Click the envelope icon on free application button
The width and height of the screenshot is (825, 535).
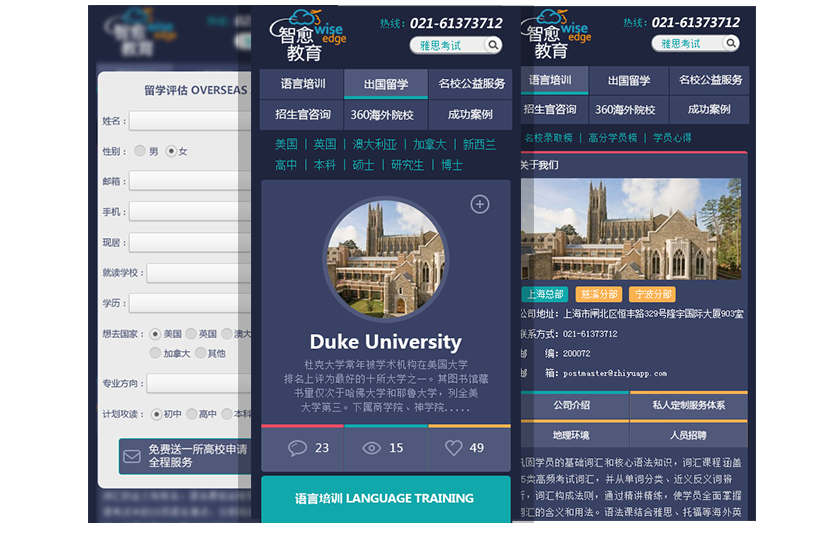132,456
